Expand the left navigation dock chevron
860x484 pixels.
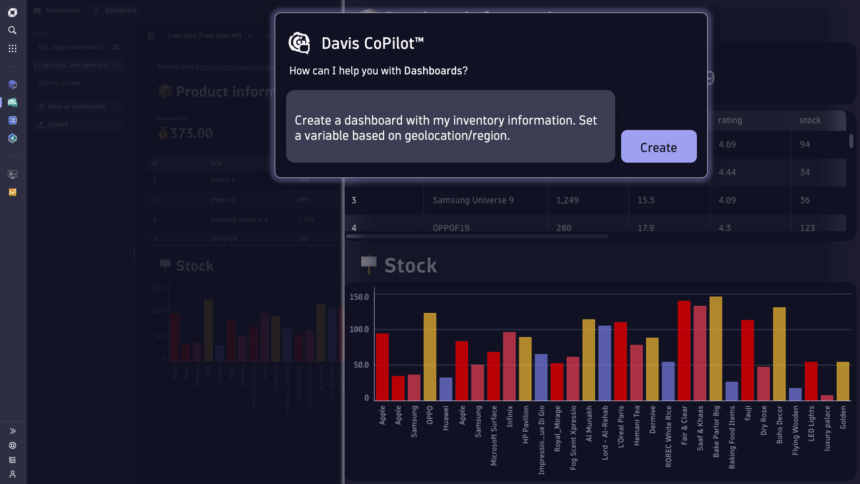[13, 431]
